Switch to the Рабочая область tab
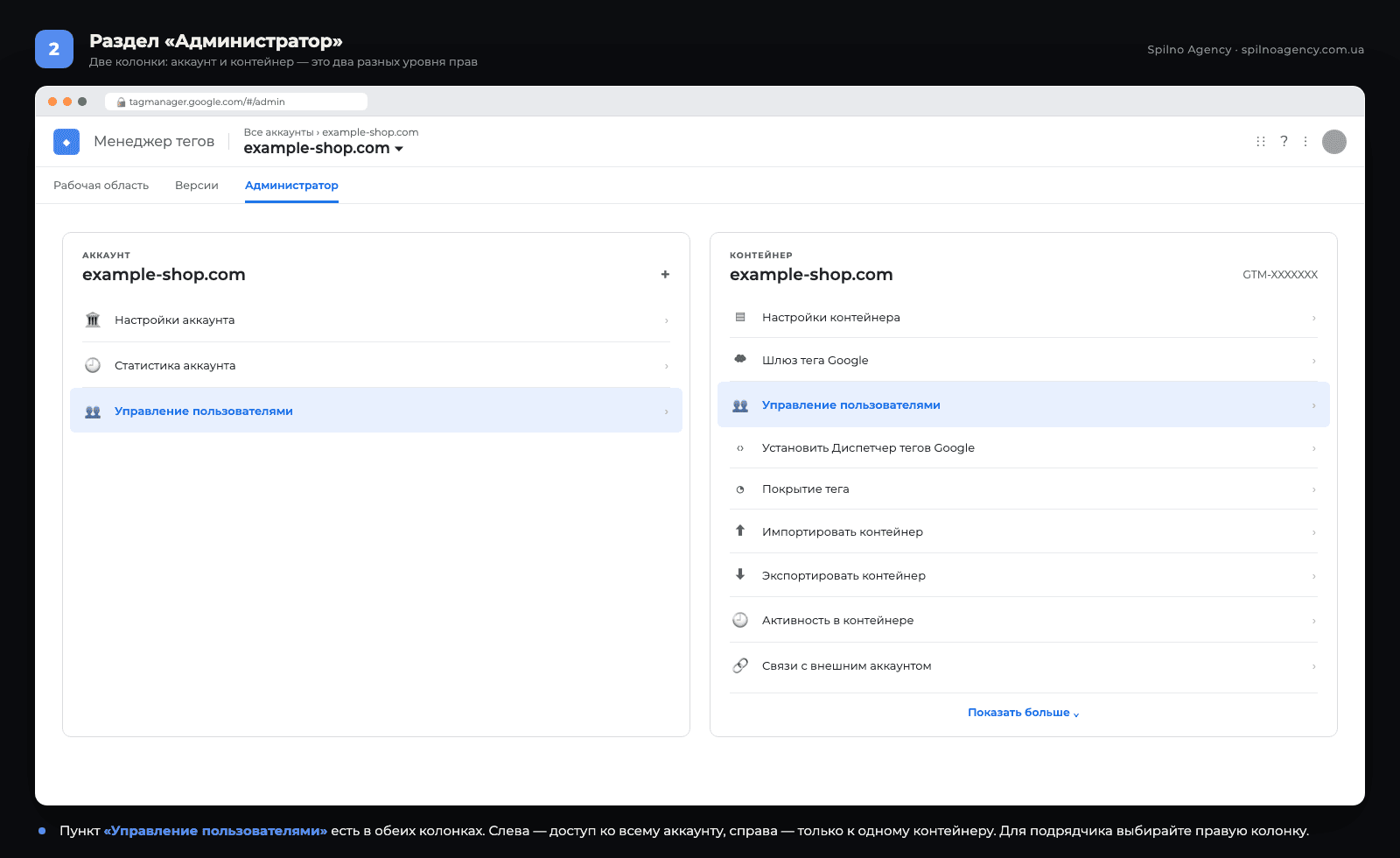 pos(101,186)
